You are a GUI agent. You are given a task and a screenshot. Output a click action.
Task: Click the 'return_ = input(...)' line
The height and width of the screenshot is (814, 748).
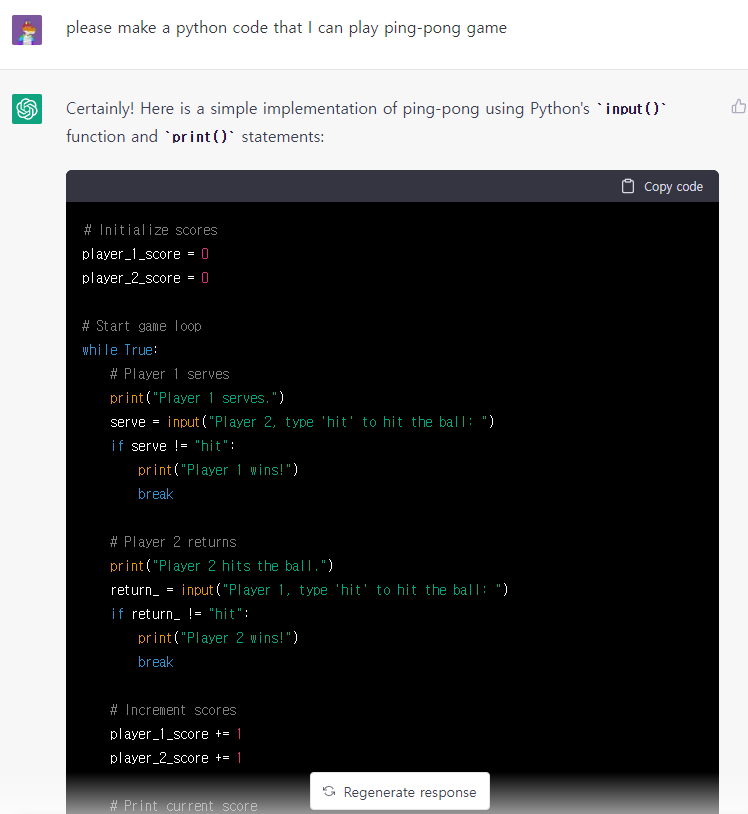pyautogui.click(x=309, y=590)
